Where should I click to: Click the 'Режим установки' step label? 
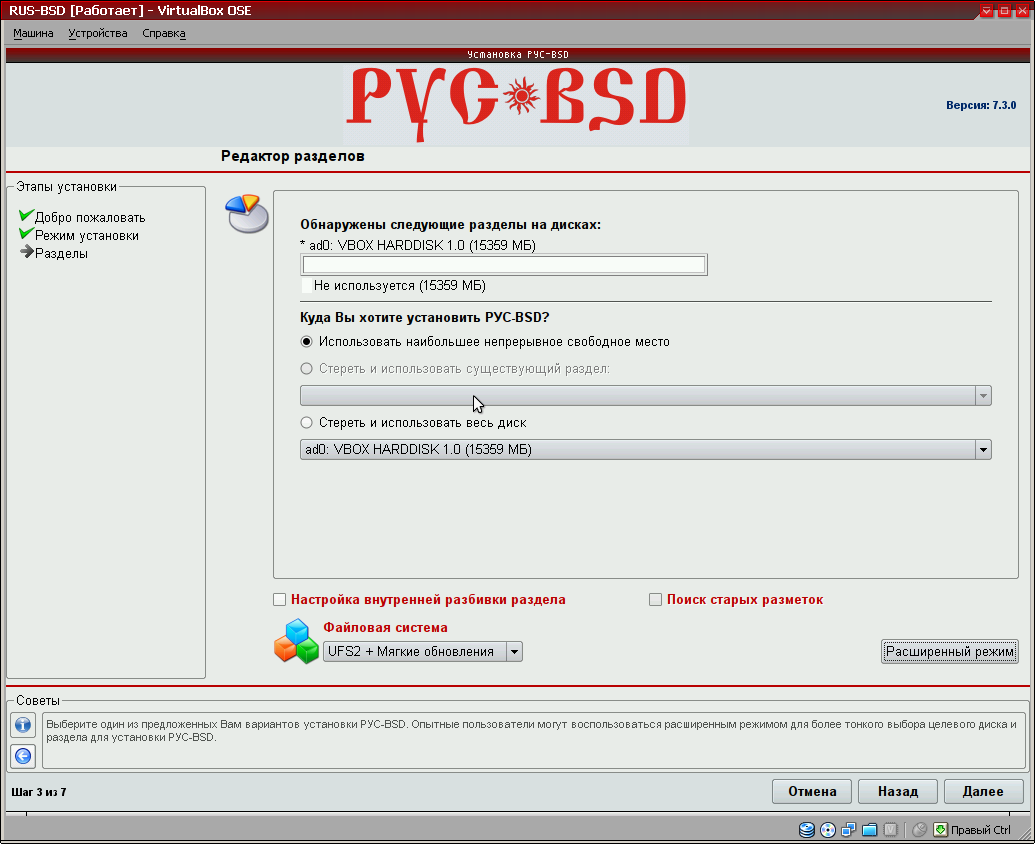[86, 236]
